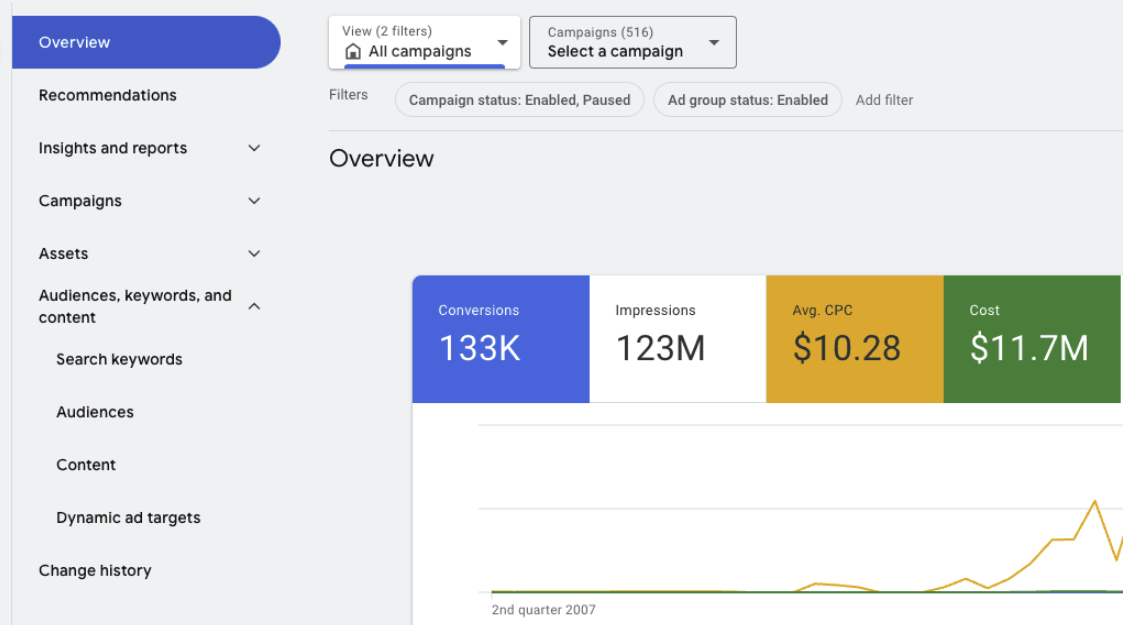Expand the Campaigns menu chevron
This screenshot has height=625, width=1123.
coord(254,201)
